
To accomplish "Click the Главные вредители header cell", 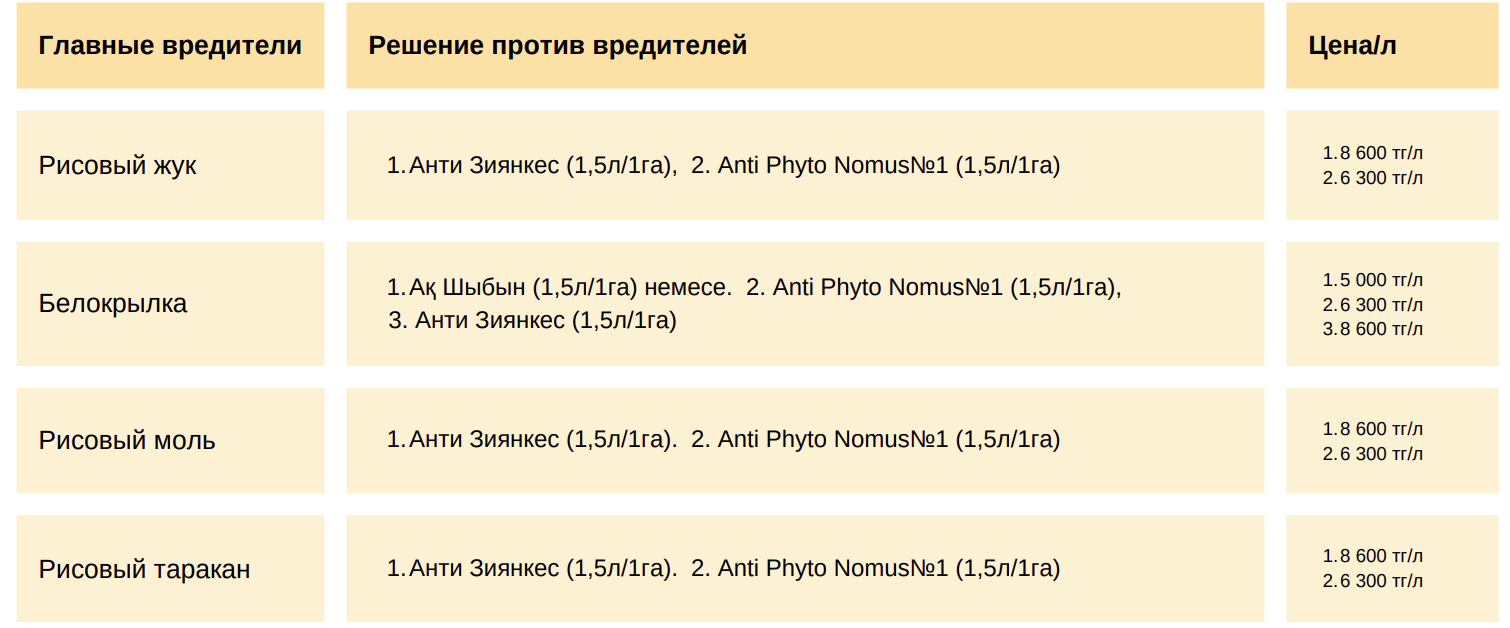I will click(x=170, y=45).
